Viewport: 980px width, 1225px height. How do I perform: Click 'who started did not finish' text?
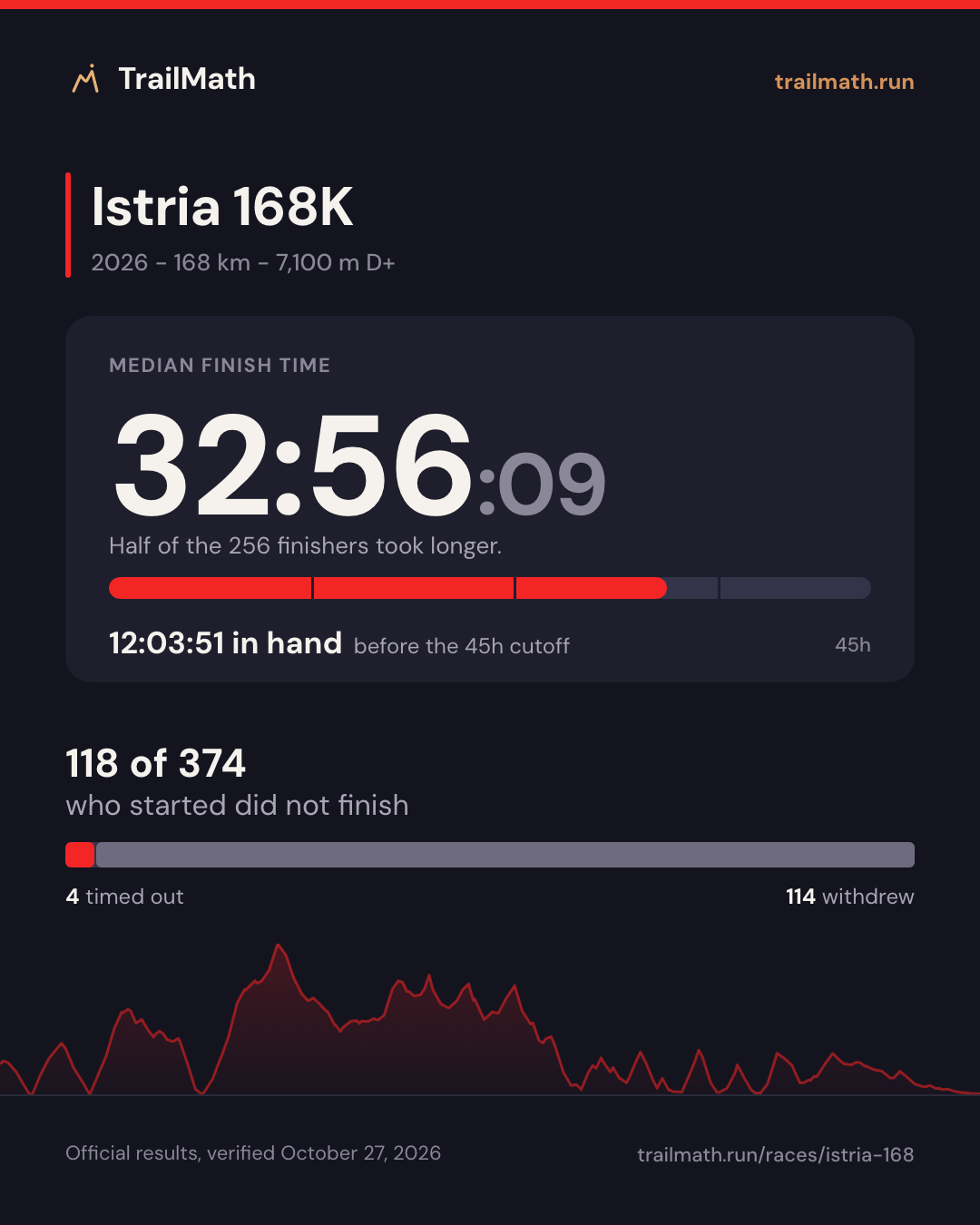[237, 805]
